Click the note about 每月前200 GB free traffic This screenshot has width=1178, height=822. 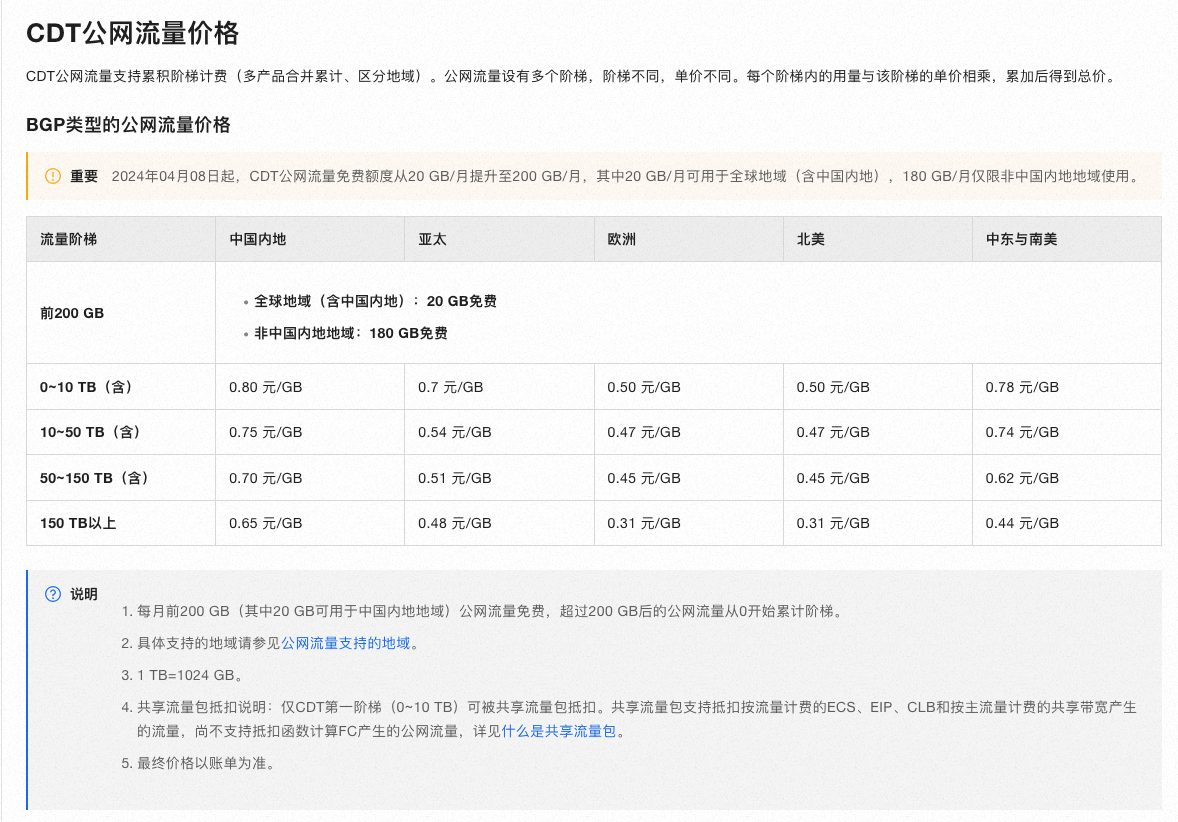pos(483,612)
